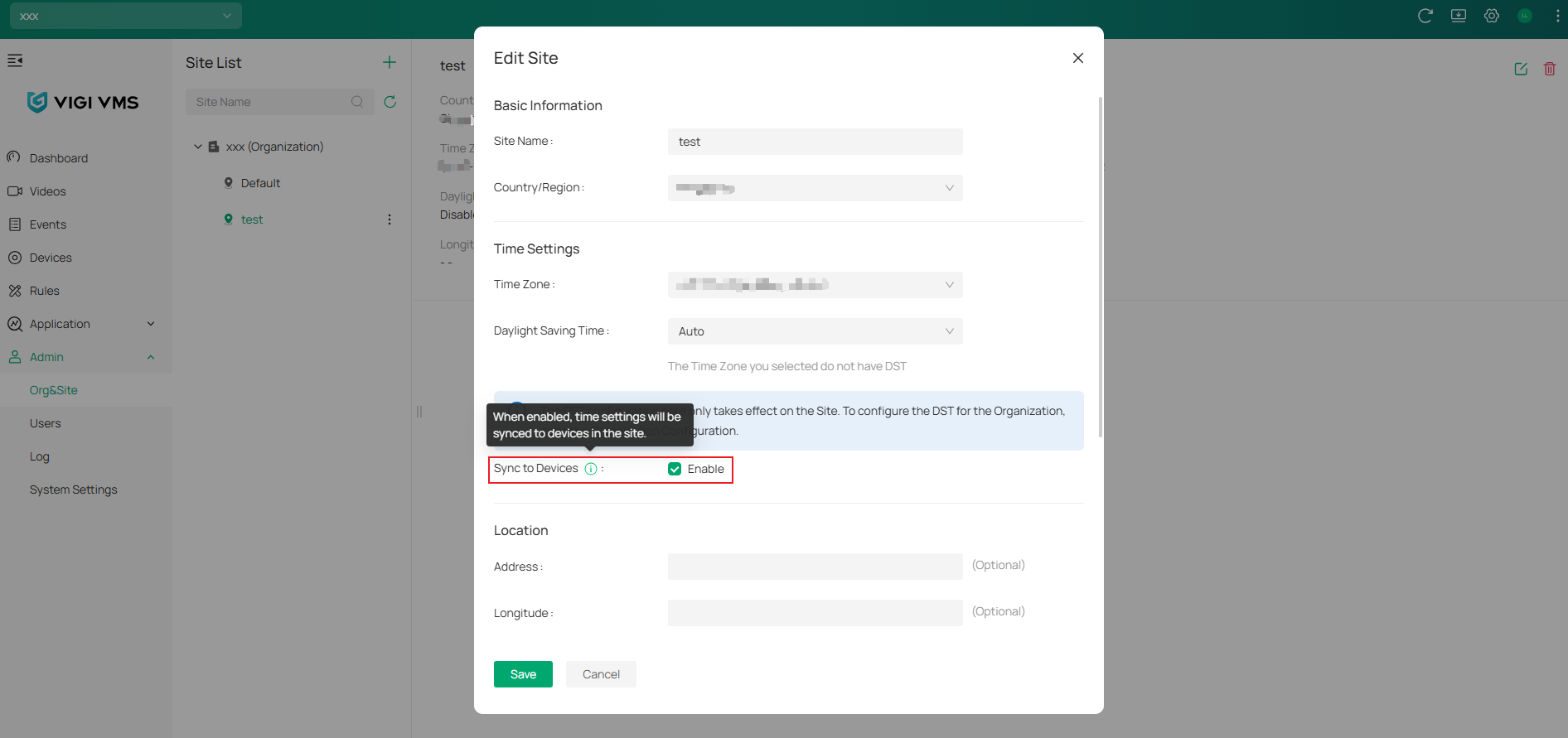Collapse the xxx (Organization) tree node
Image resolution: width=1568 pixels, height=738 pixels.
point(198,147)
